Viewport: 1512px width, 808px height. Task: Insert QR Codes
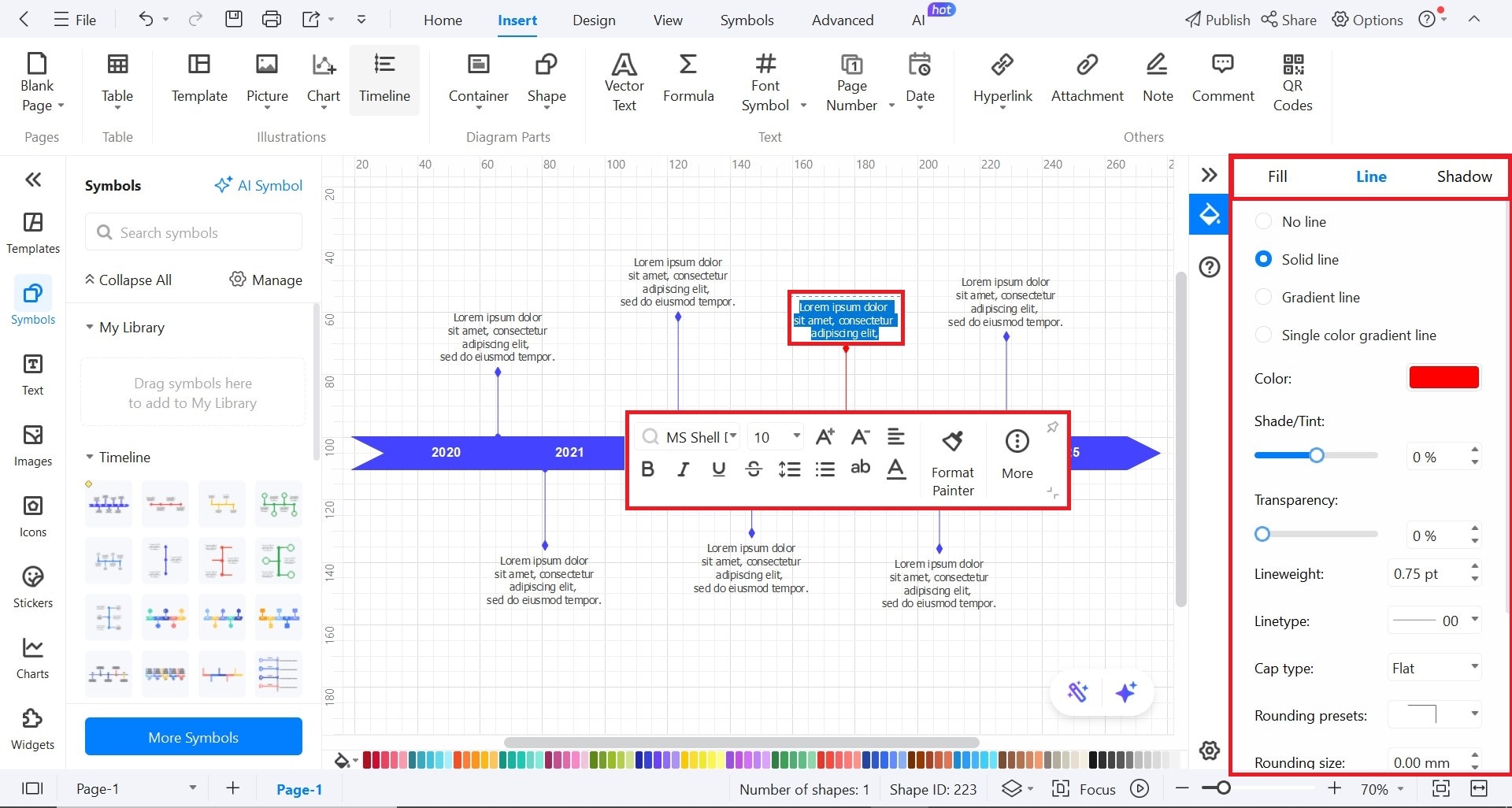[1293, 82]
